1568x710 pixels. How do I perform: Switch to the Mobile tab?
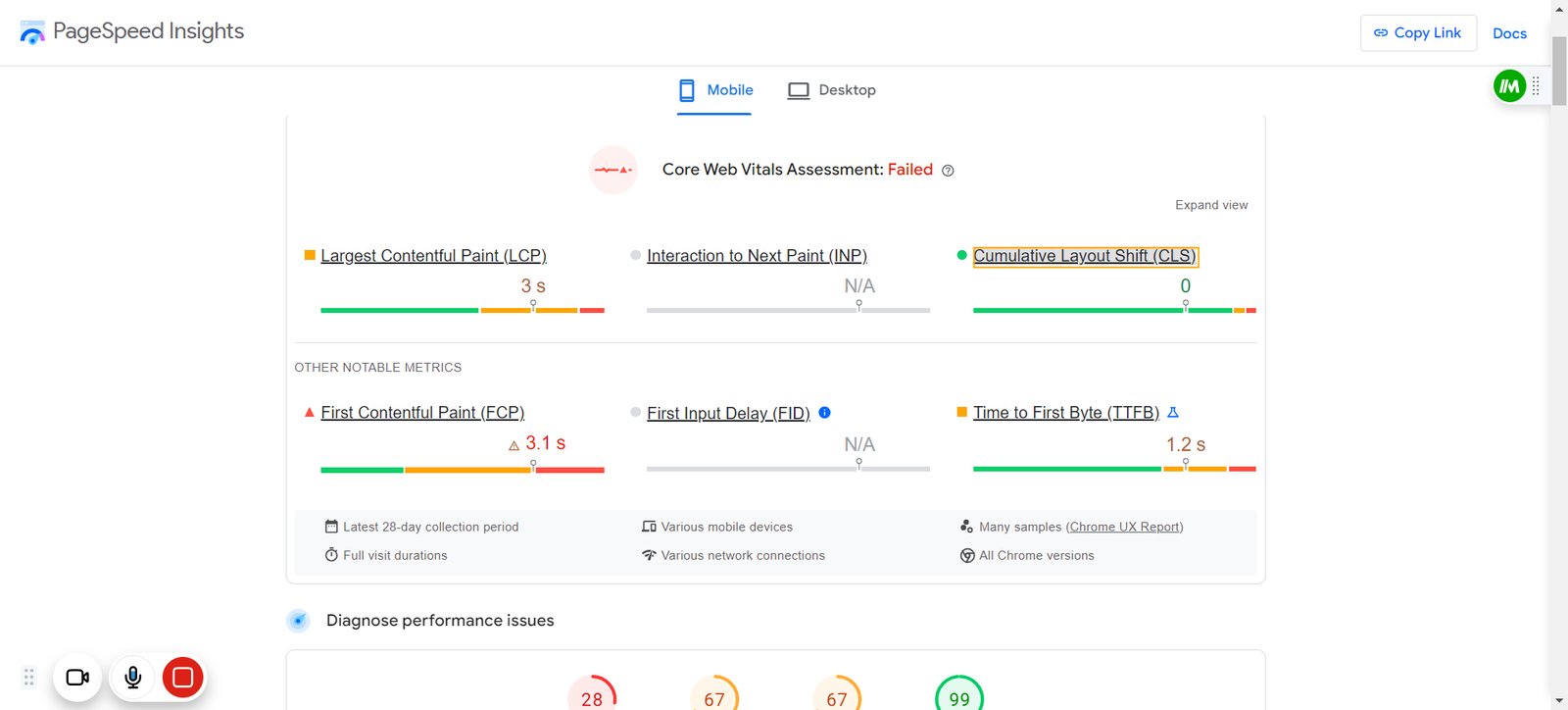click(x=715, y=90)
